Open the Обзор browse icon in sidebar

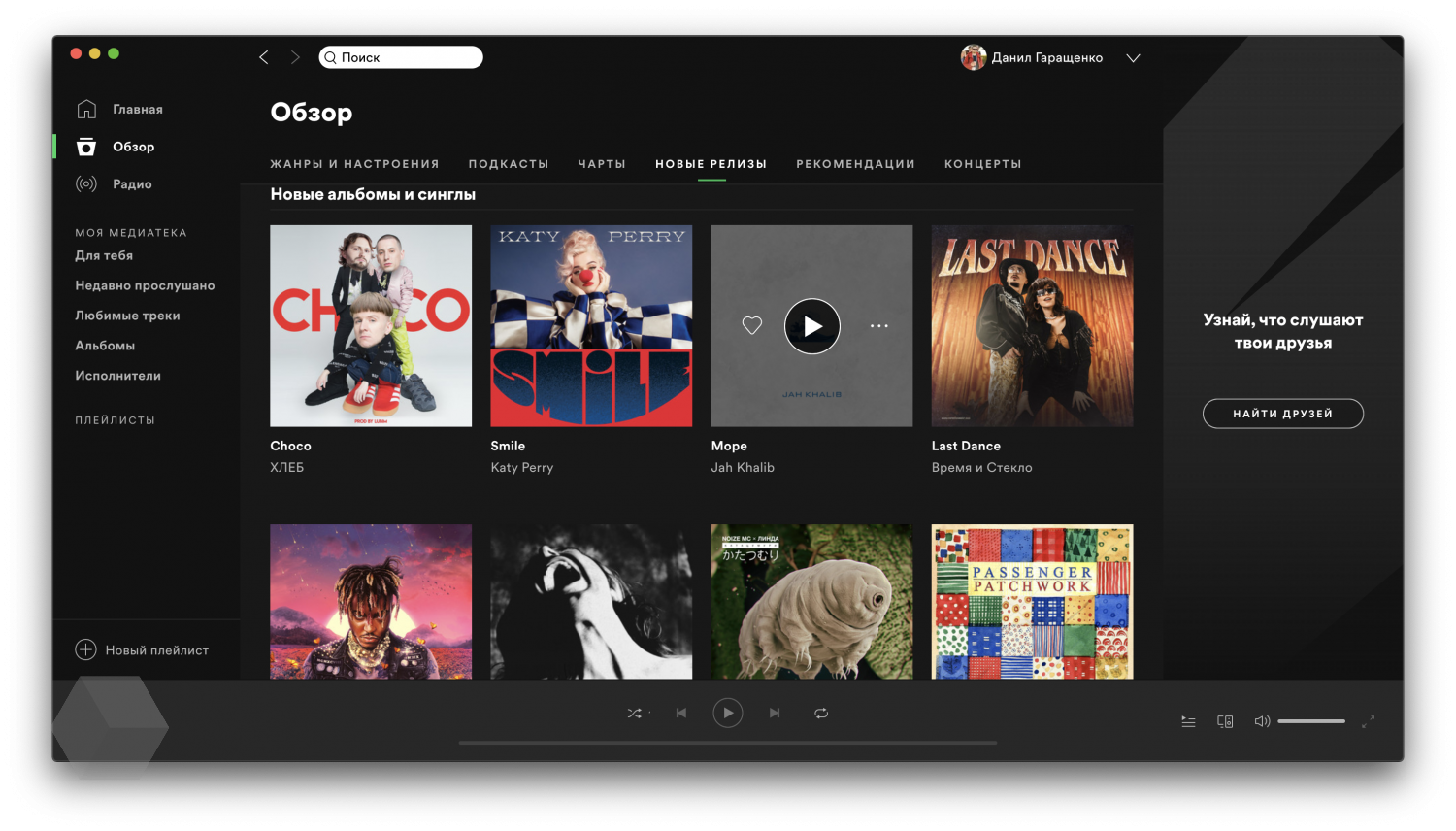pos(86,147)
